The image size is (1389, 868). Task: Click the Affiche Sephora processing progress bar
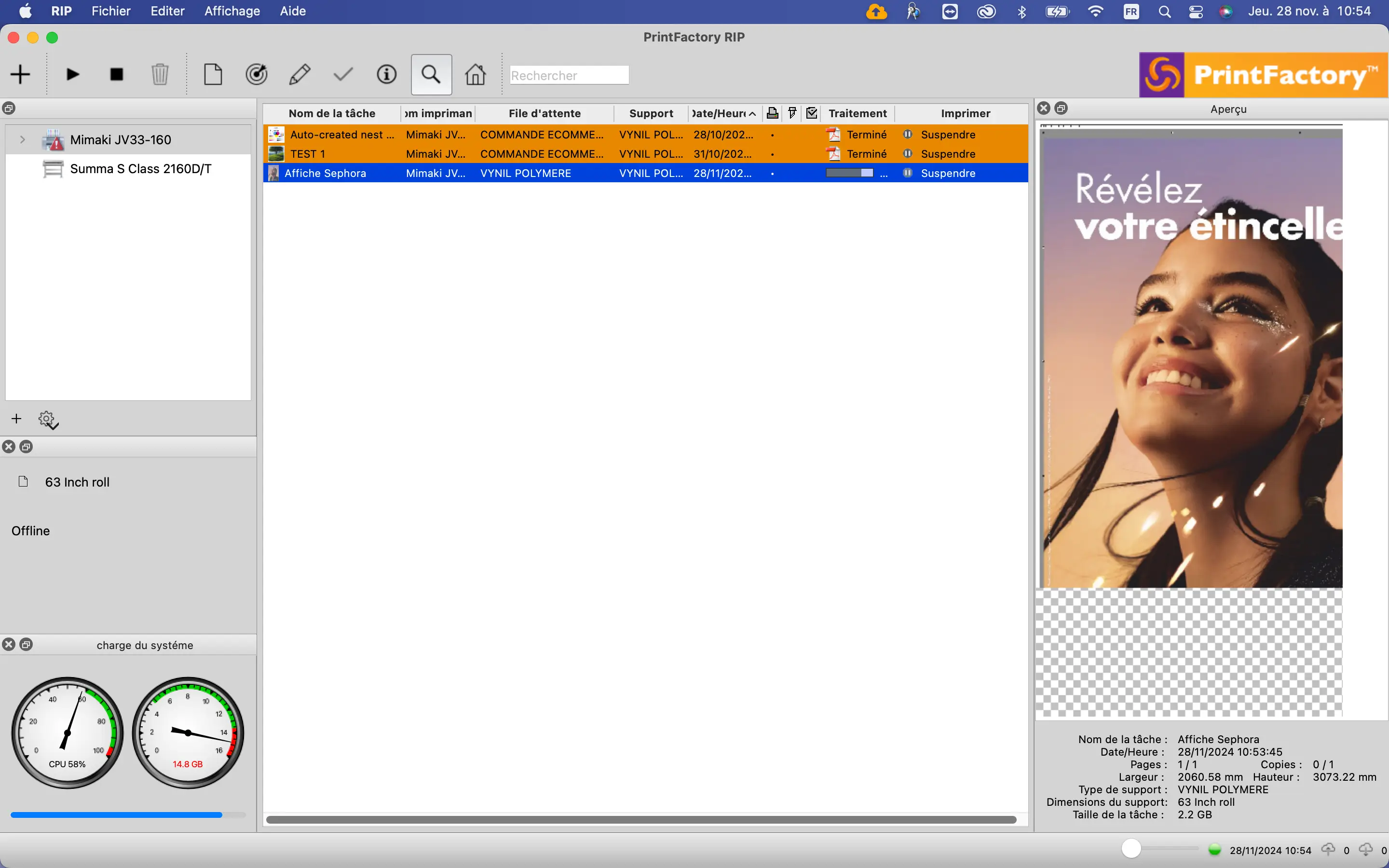point(849,173)
